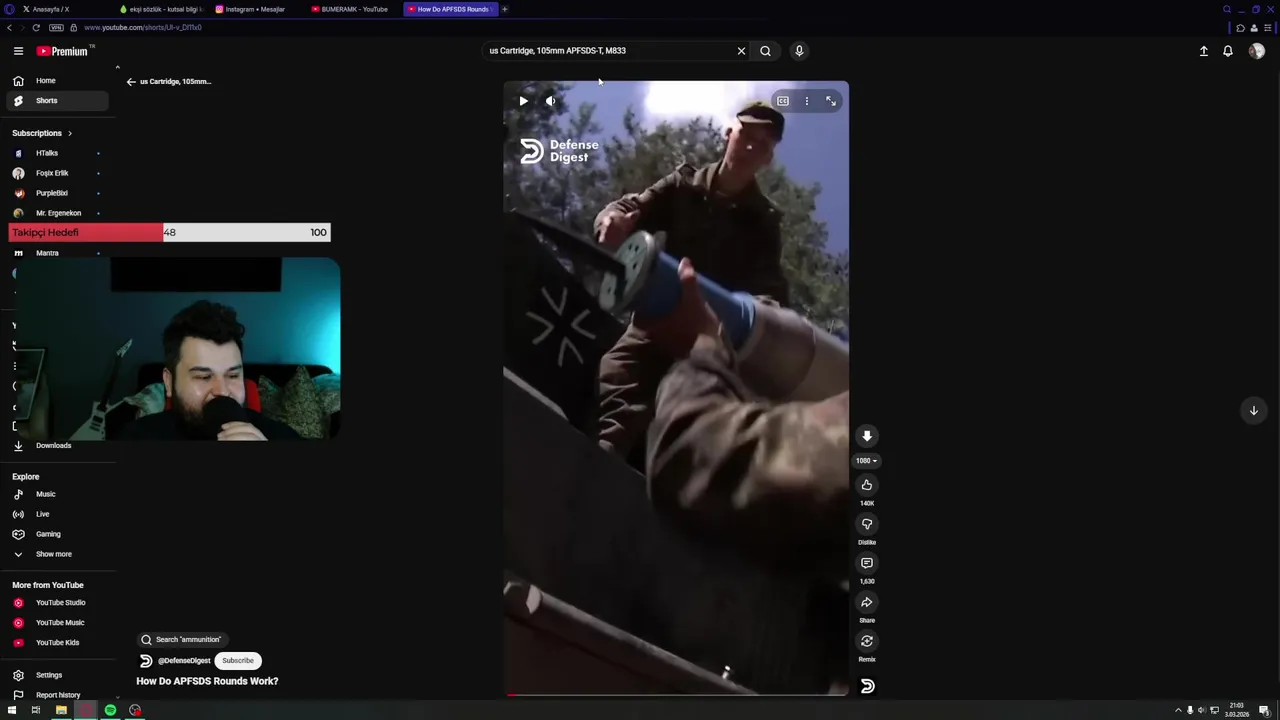Open Mr. Ergenekon subscription channel
The width and height of the screenshot is (1280, 720).
tap(58, 213)
